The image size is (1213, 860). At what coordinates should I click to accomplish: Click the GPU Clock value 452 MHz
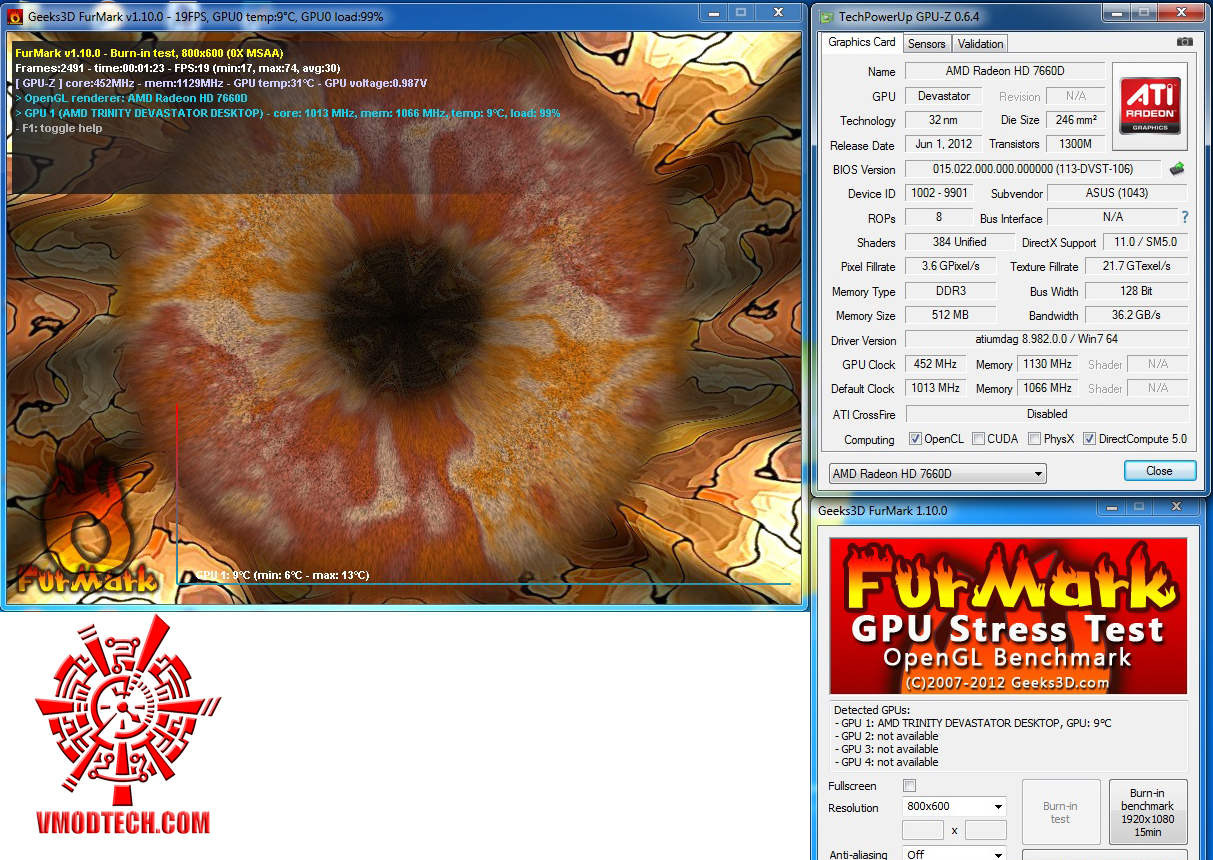[x=935, y=364]
